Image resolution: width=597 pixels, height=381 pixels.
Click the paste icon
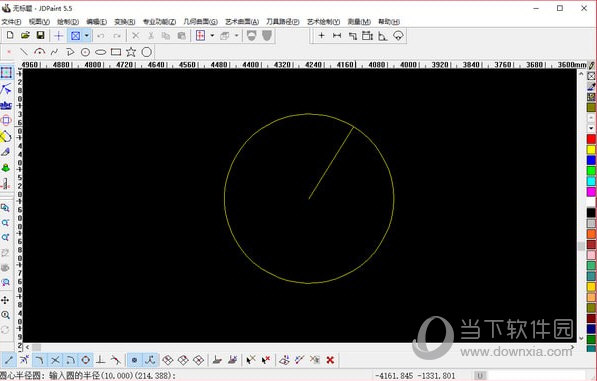(x=182, y=36)
